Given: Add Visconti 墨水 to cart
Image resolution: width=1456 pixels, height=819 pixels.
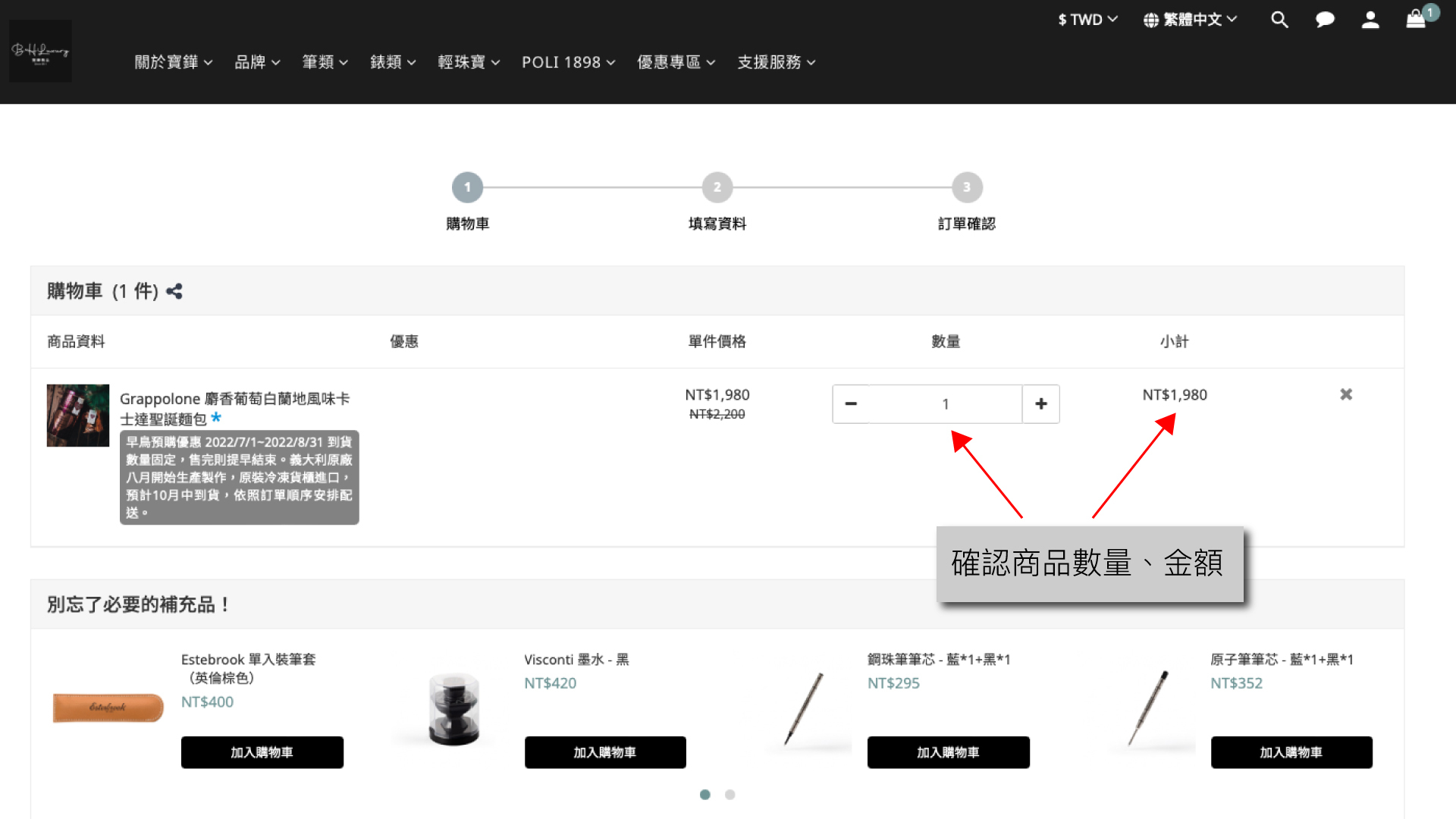Looking at the screenshot, I should (x=605, y=752).
